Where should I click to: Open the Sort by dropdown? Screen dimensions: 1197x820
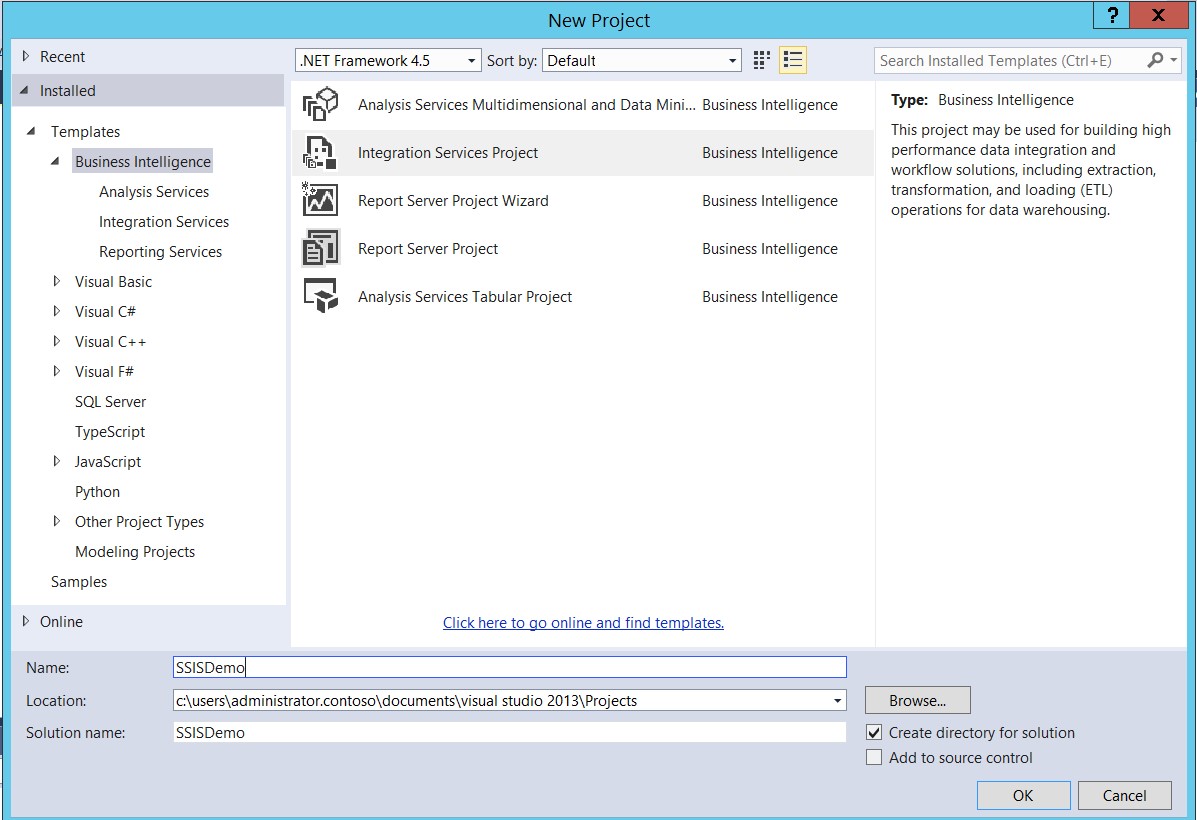point(642,61)
